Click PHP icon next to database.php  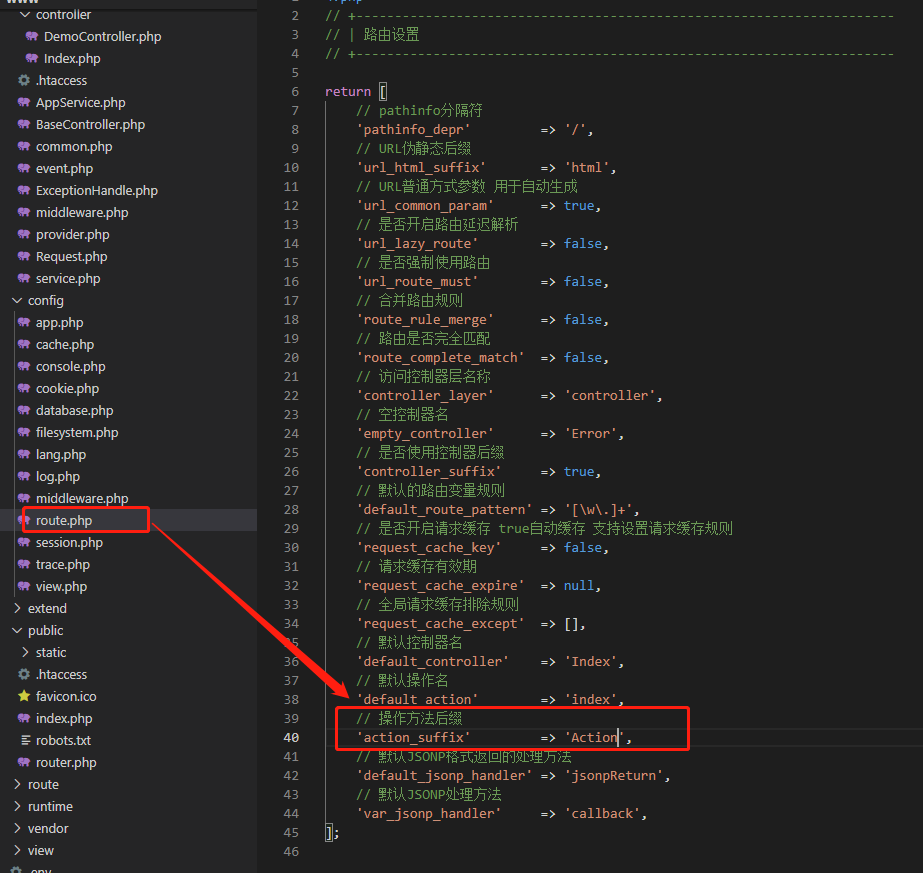click(x=24, y=410)
